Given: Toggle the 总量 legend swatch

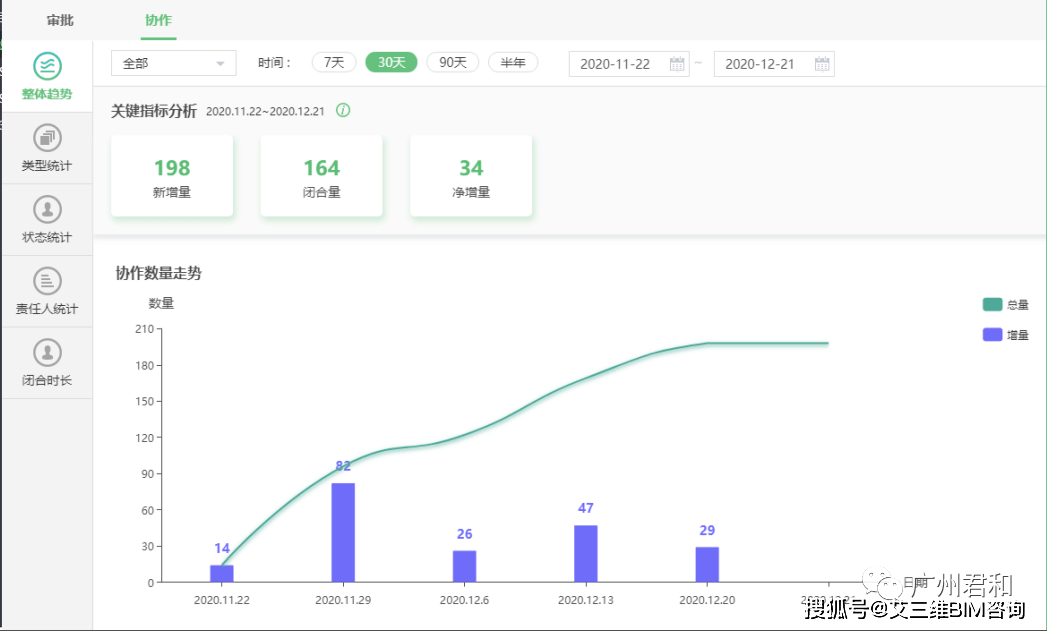Looking at the screenshot, I should [992, 304].
